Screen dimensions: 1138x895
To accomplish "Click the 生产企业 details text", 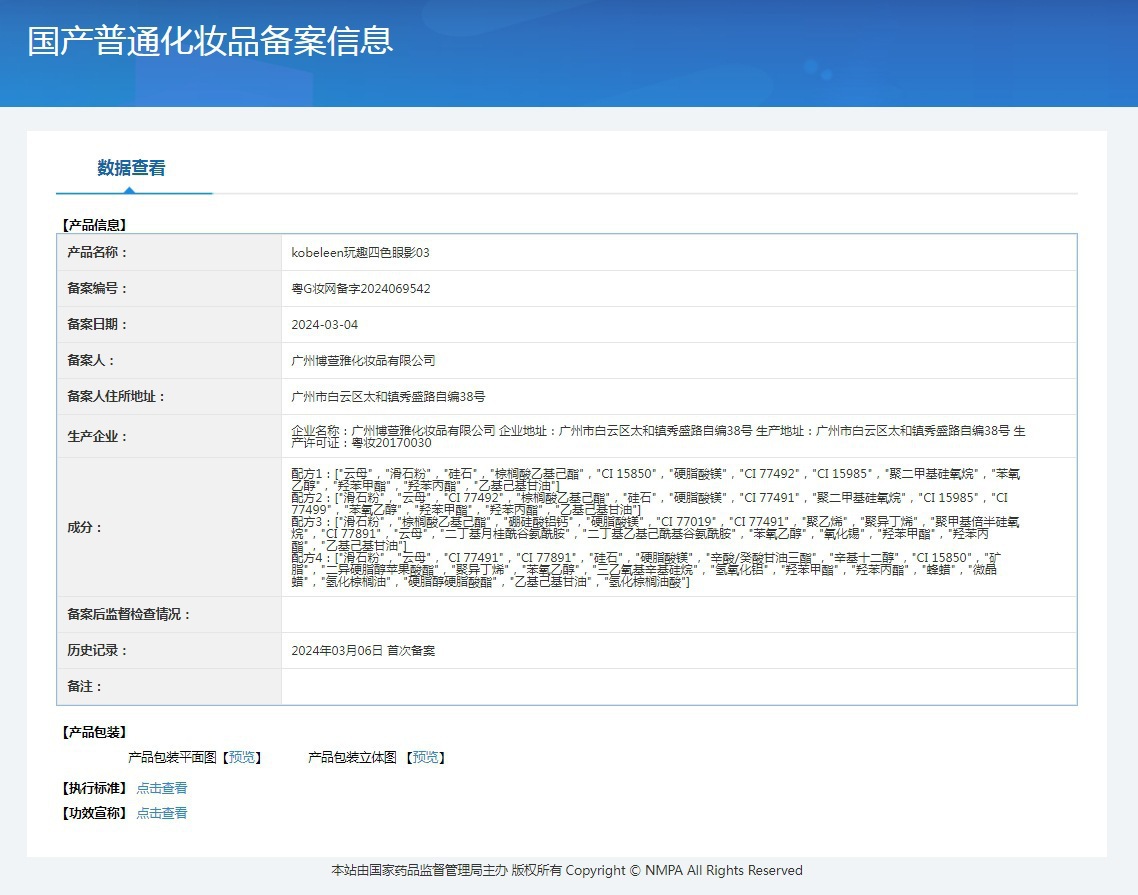I will click(x=658, y=436).
